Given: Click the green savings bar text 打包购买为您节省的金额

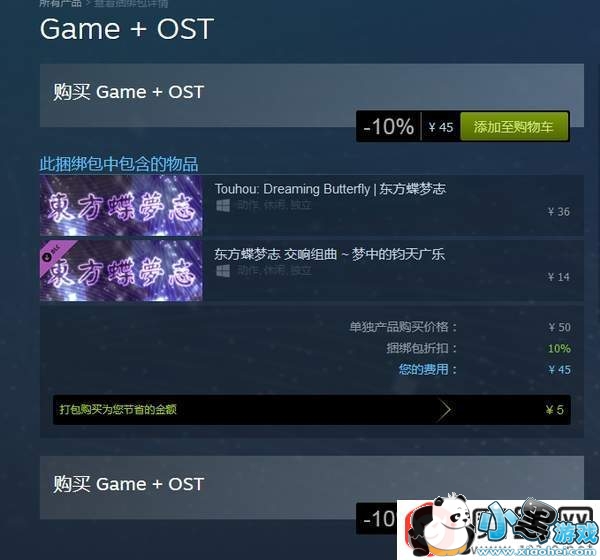Looking at the screenshot, I should 118,410.
